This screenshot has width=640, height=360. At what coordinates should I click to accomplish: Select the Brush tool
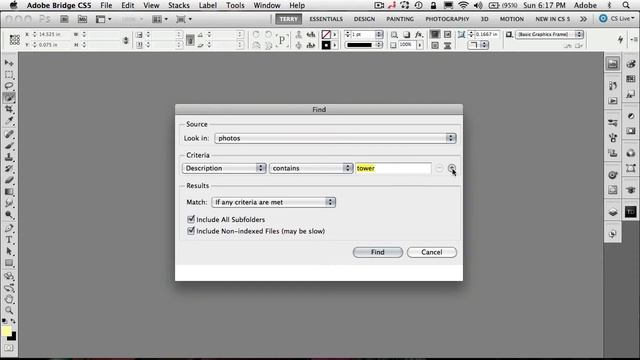(9, 145)
